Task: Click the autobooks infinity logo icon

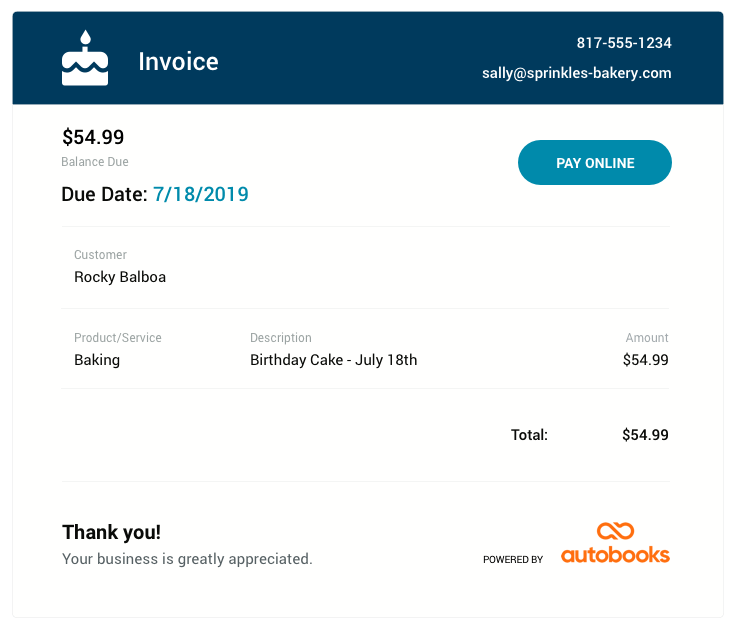Action: (616, 531)
